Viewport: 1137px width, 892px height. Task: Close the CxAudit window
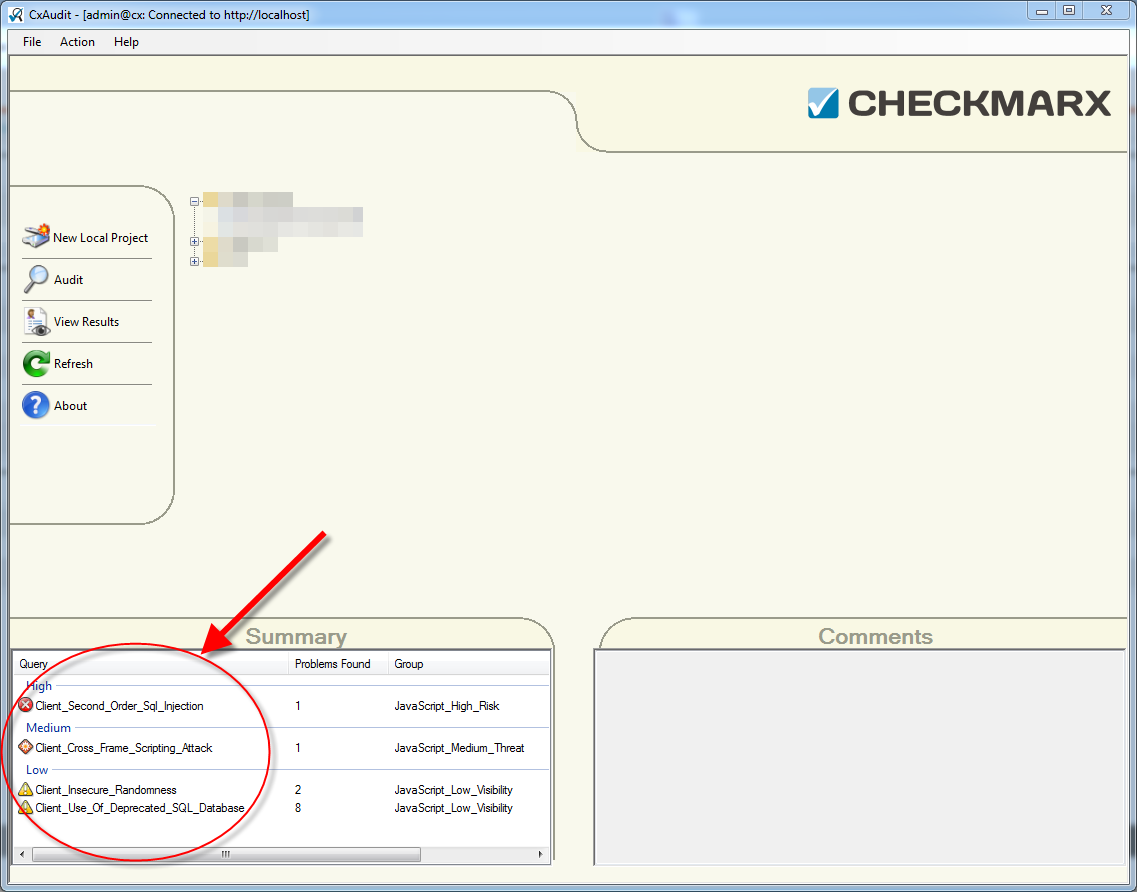[x=1107, y=11]
